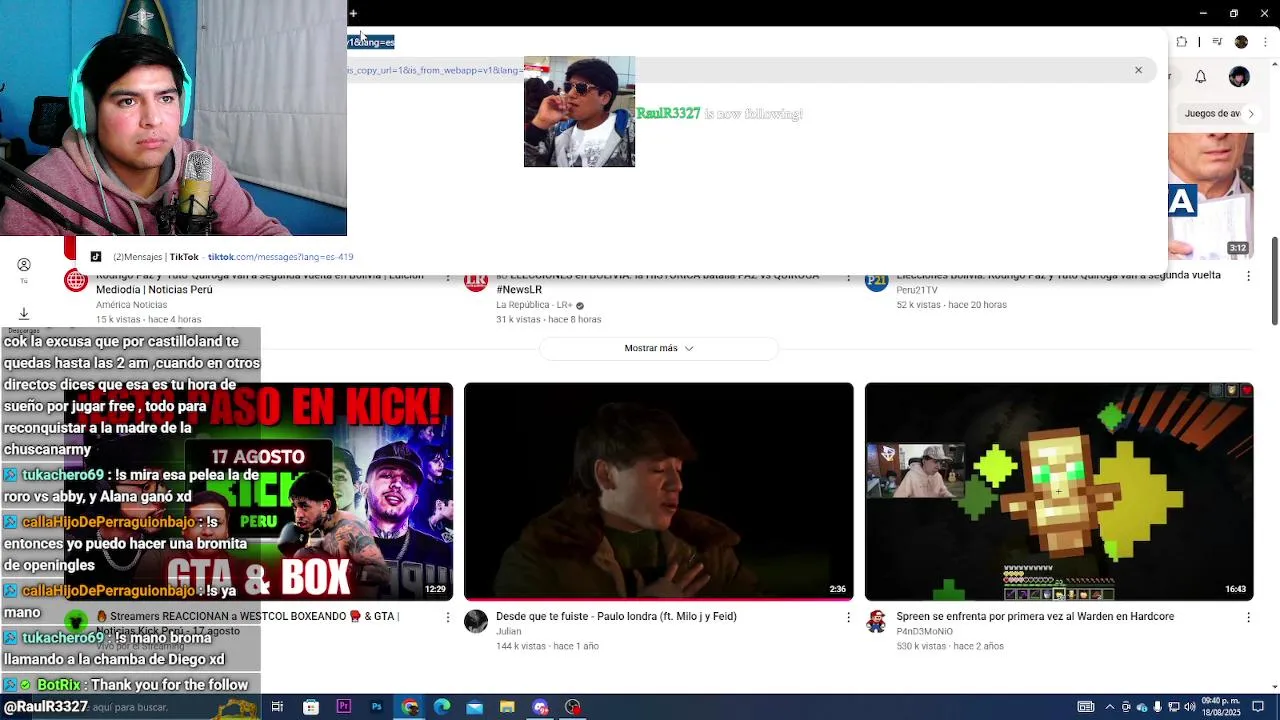Screen dimensions: 1280x720
Task: Click scrollbar down arrow at bottom
Action: tap(1275, 686)
